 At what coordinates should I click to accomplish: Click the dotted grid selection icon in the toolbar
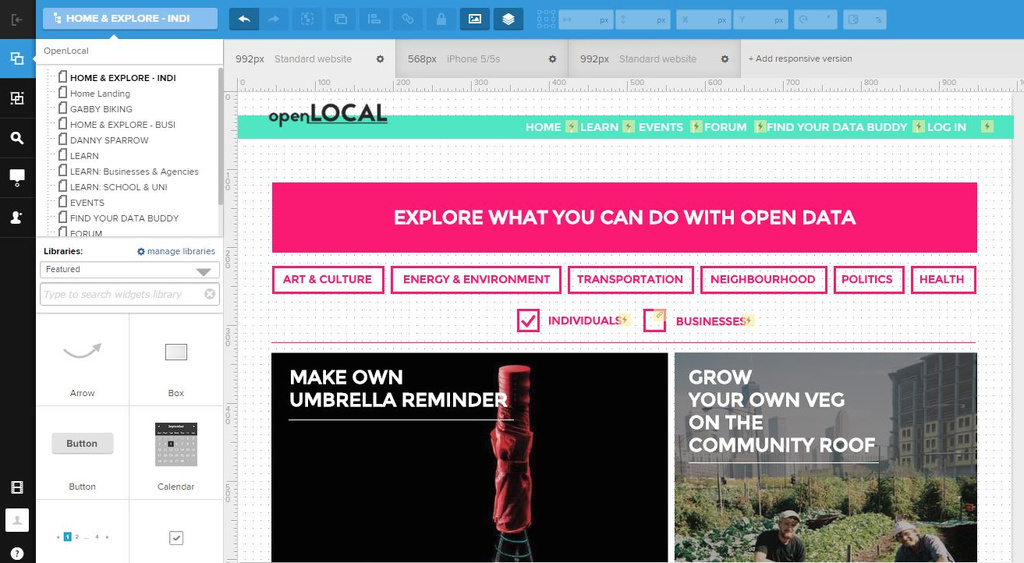tap(546, 19)
